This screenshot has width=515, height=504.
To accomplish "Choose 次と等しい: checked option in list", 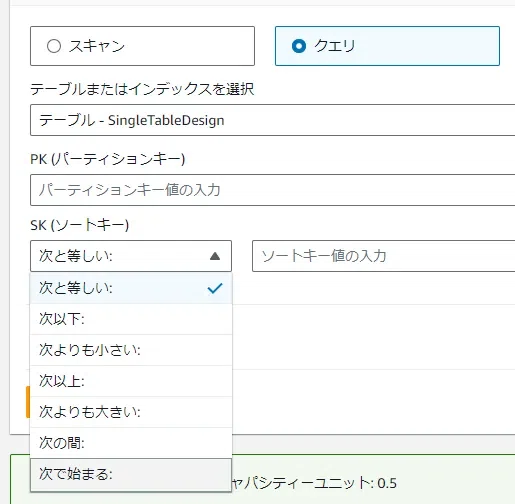I will click(x=131, y=288).
